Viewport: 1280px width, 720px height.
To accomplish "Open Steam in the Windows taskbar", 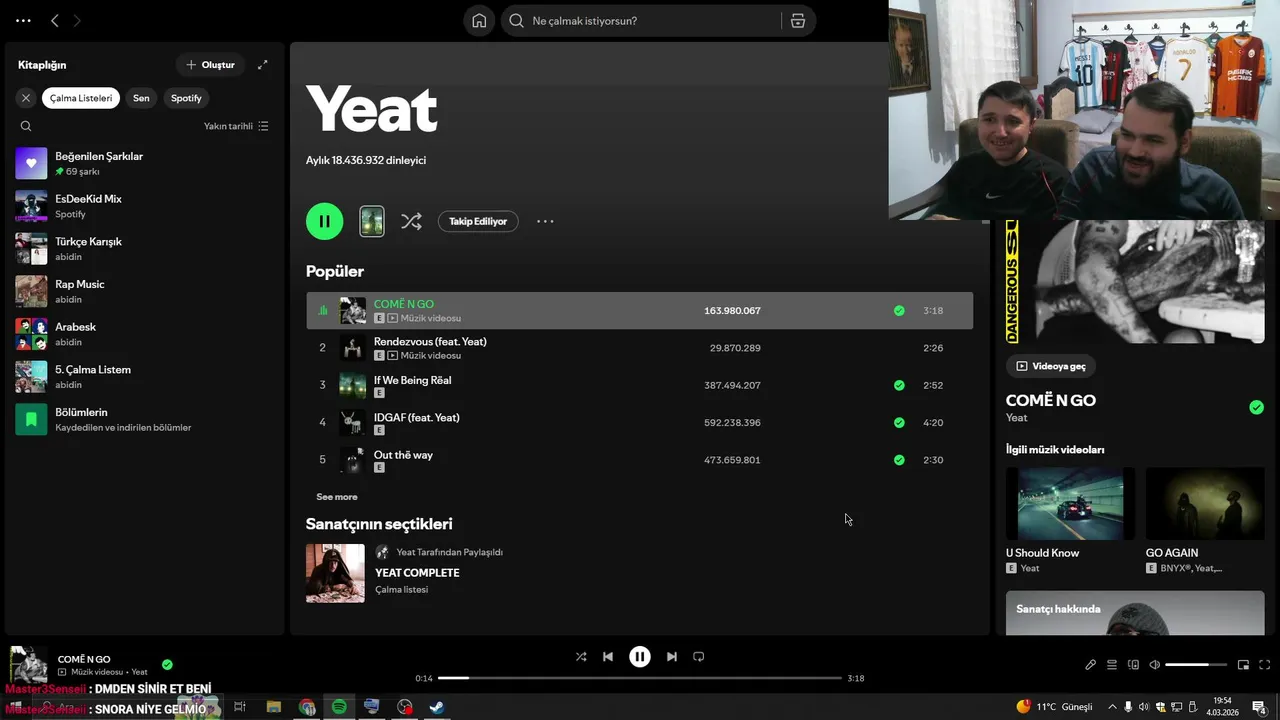I will [x=437, y=706].
